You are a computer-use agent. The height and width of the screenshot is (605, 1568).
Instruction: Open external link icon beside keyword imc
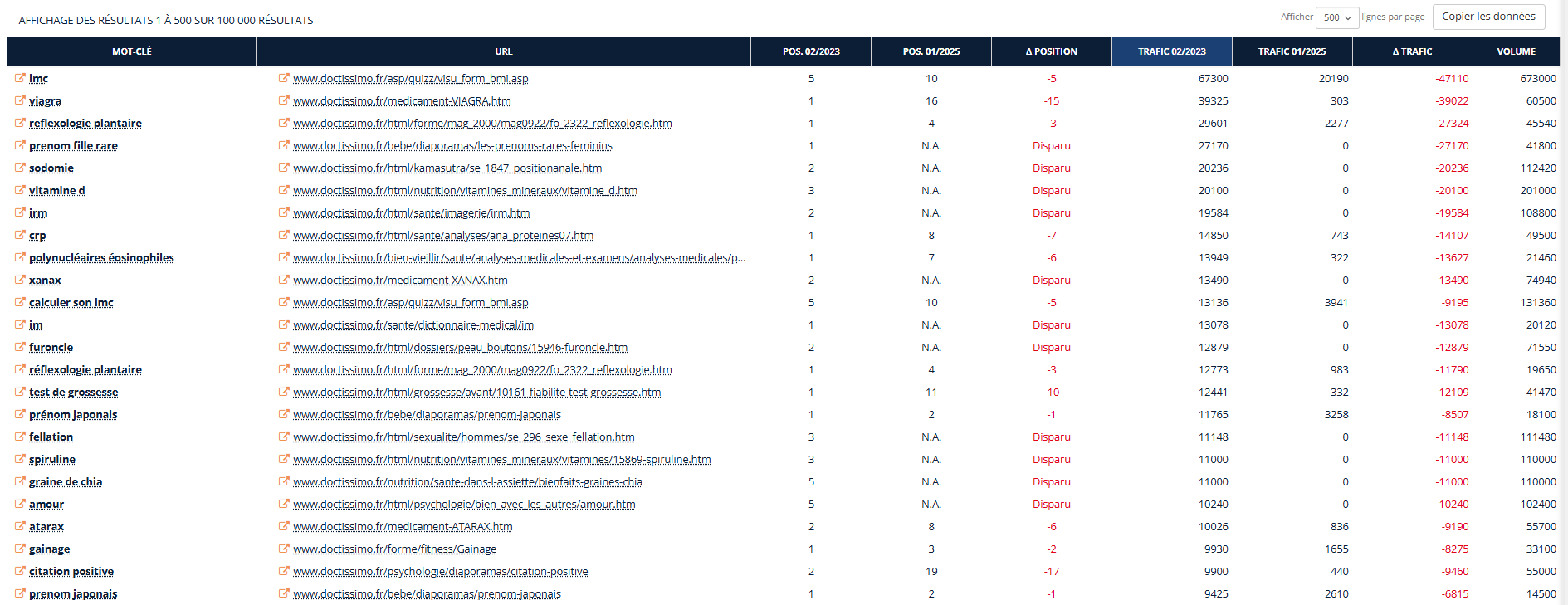pos(20,78)
